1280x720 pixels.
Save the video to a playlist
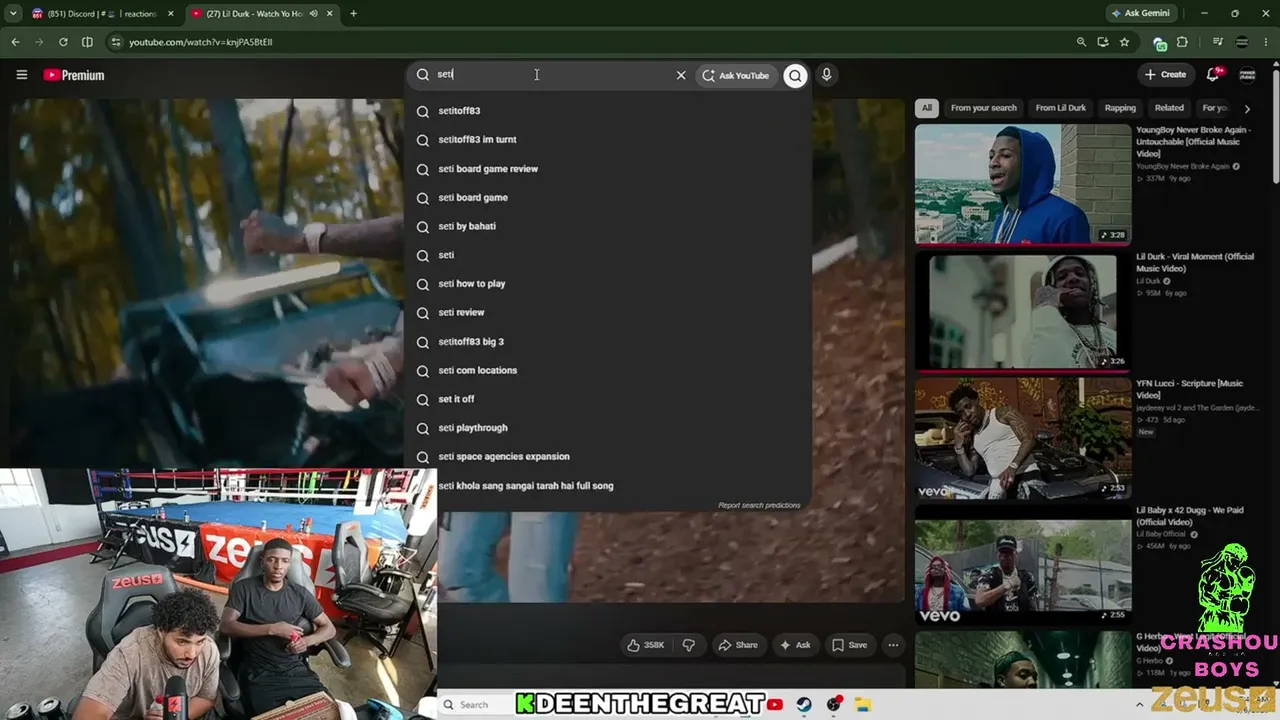click(x=850, y=645)
